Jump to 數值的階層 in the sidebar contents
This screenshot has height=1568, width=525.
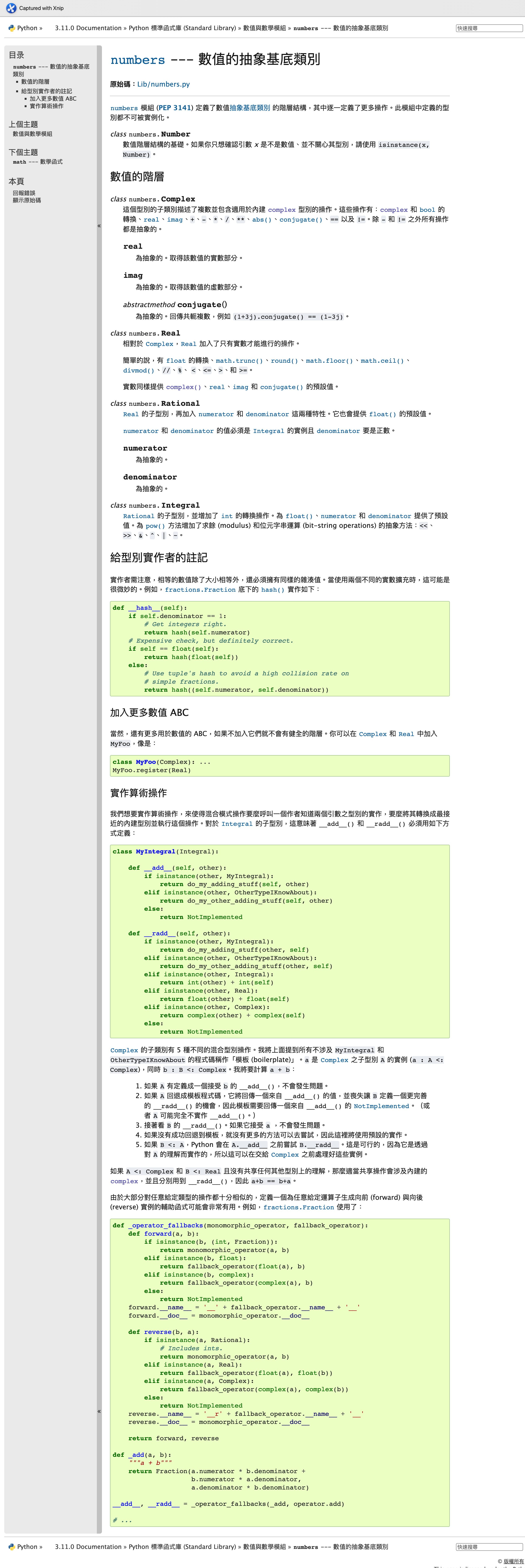coord(35,81)
